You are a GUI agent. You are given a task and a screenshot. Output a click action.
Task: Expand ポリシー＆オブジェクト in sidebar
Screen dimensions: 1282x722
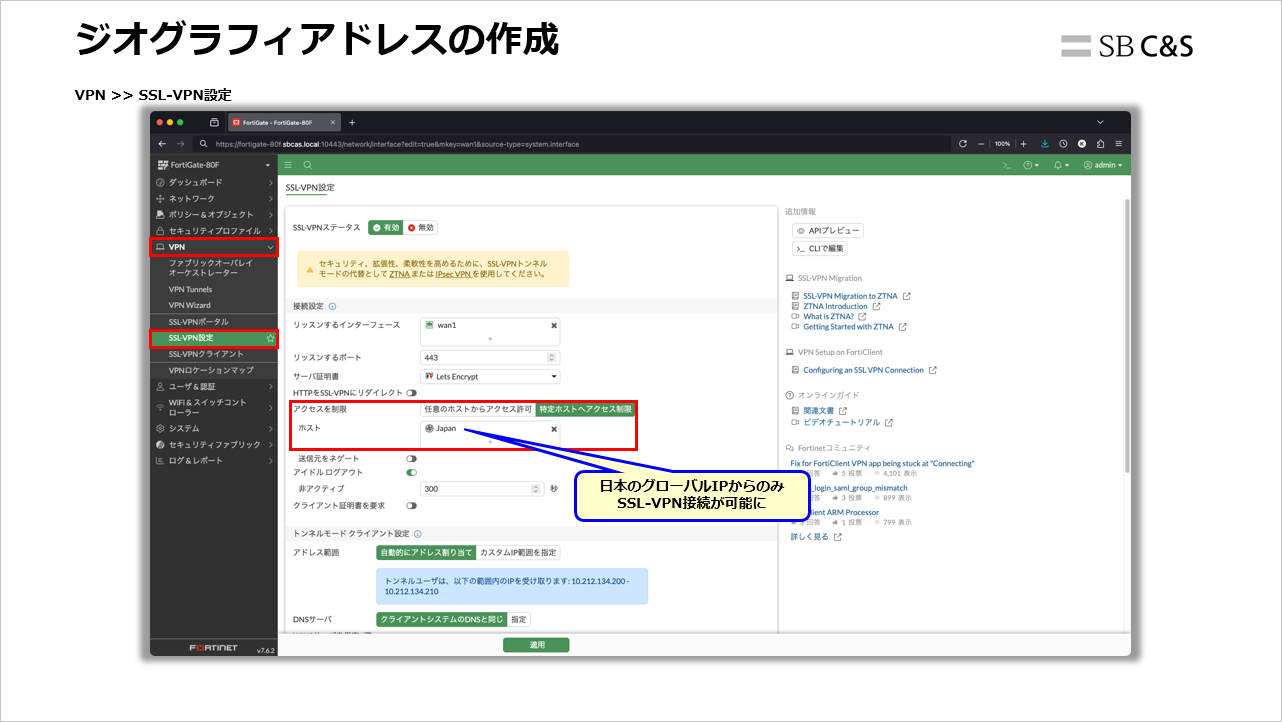[214, 214]
